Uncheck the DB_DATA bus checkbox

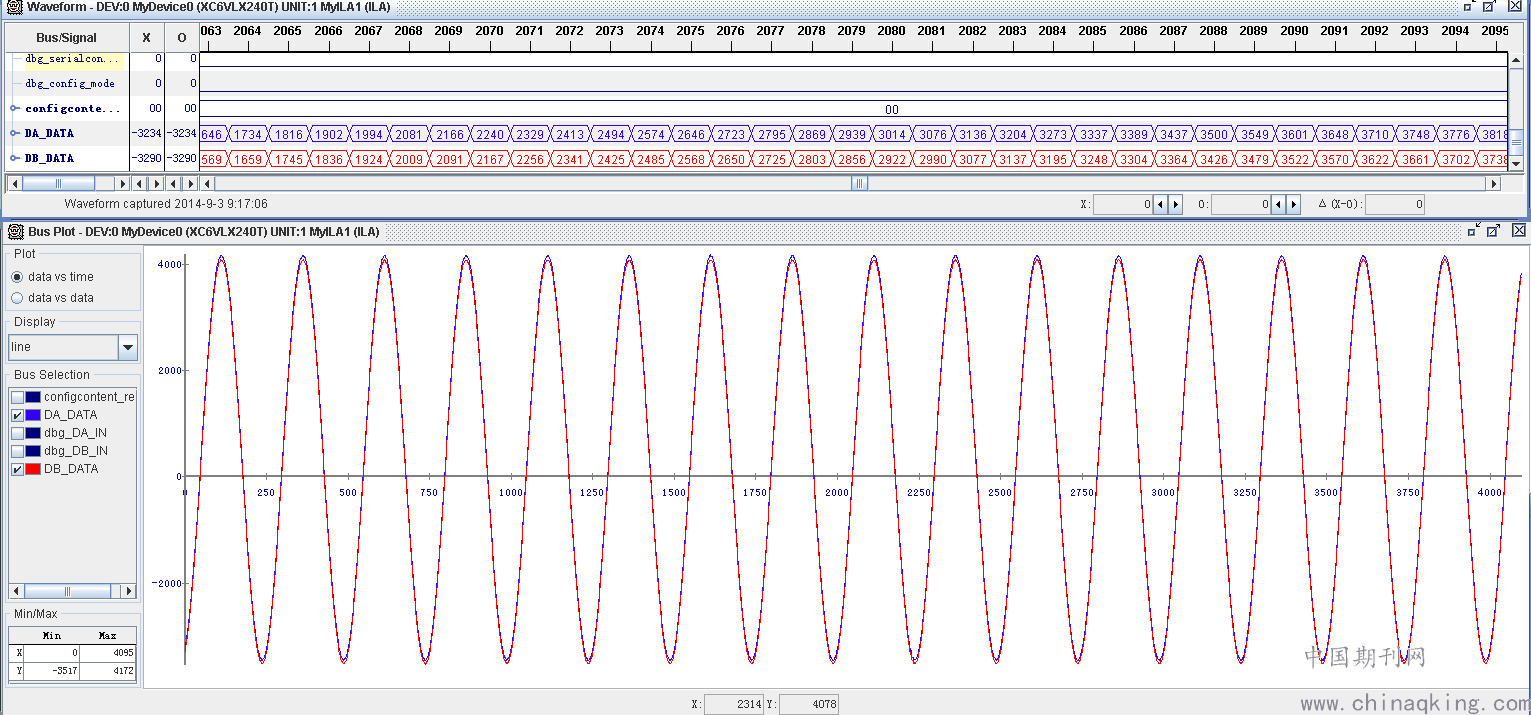point(17,469)
